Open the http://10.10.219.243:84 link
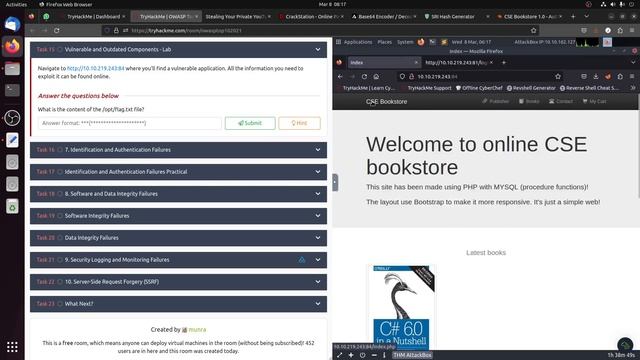The height and width of the screenshot is (360, 640). [x=96, y=69]
